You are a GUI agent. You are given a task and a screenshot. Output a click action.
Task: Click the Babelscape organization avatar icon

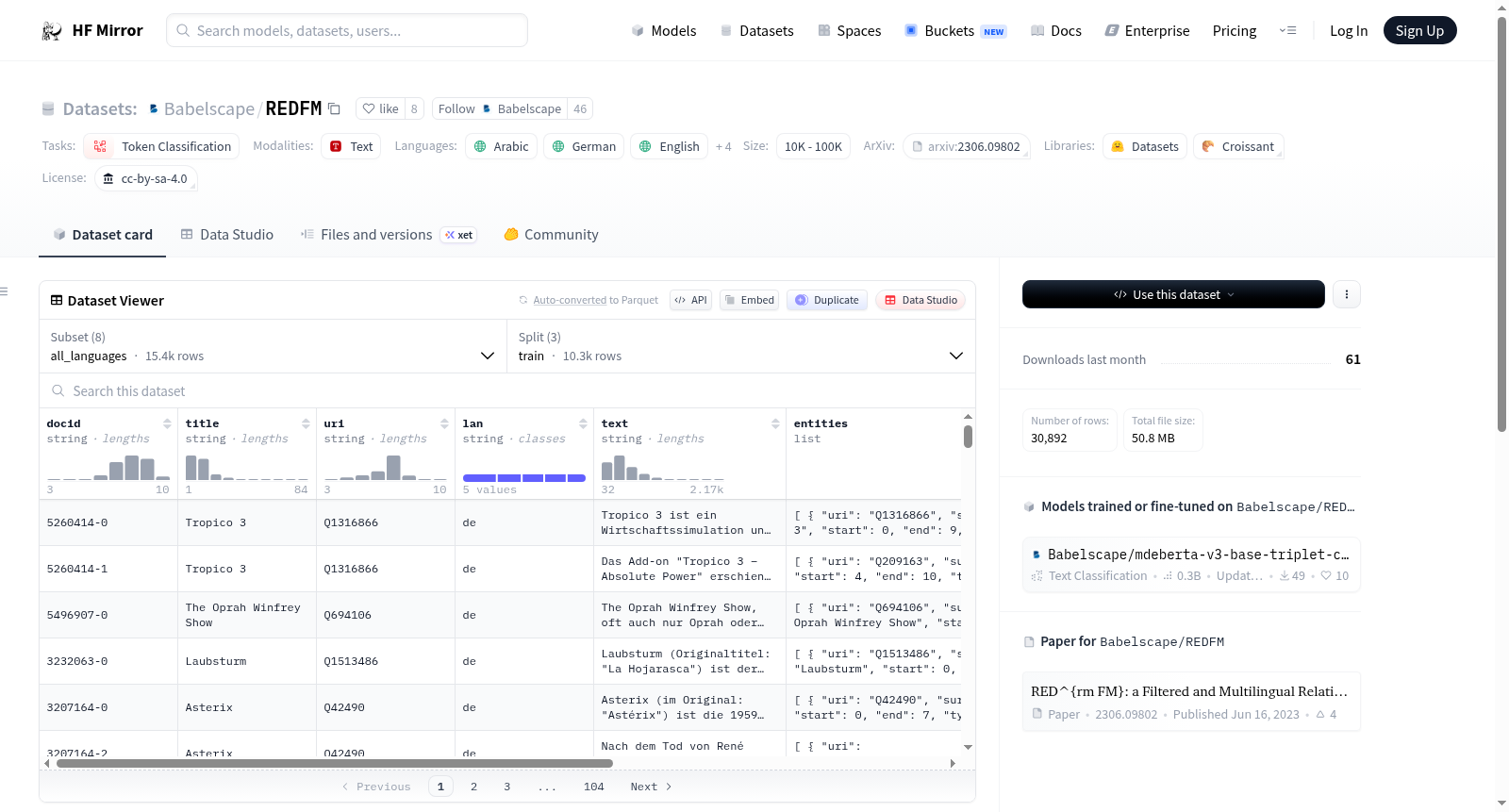[x=154, y=108]
